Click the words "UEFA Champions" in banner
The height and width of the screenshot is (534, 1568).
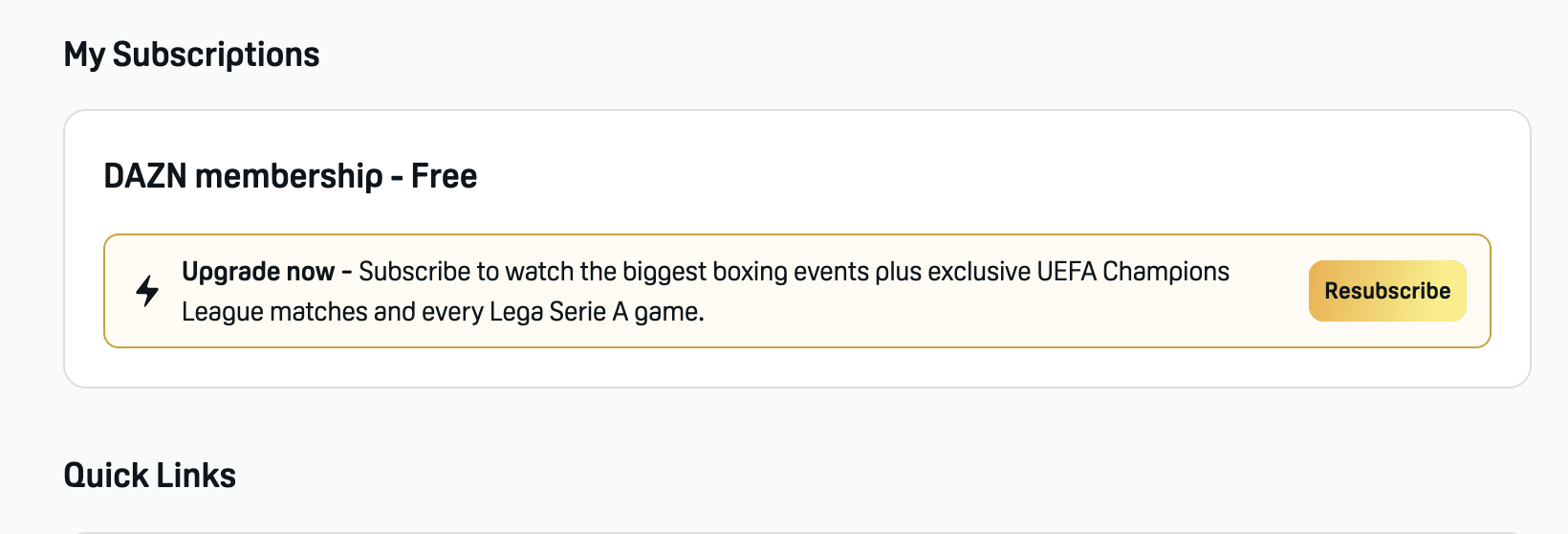(x=1133, y=272)
